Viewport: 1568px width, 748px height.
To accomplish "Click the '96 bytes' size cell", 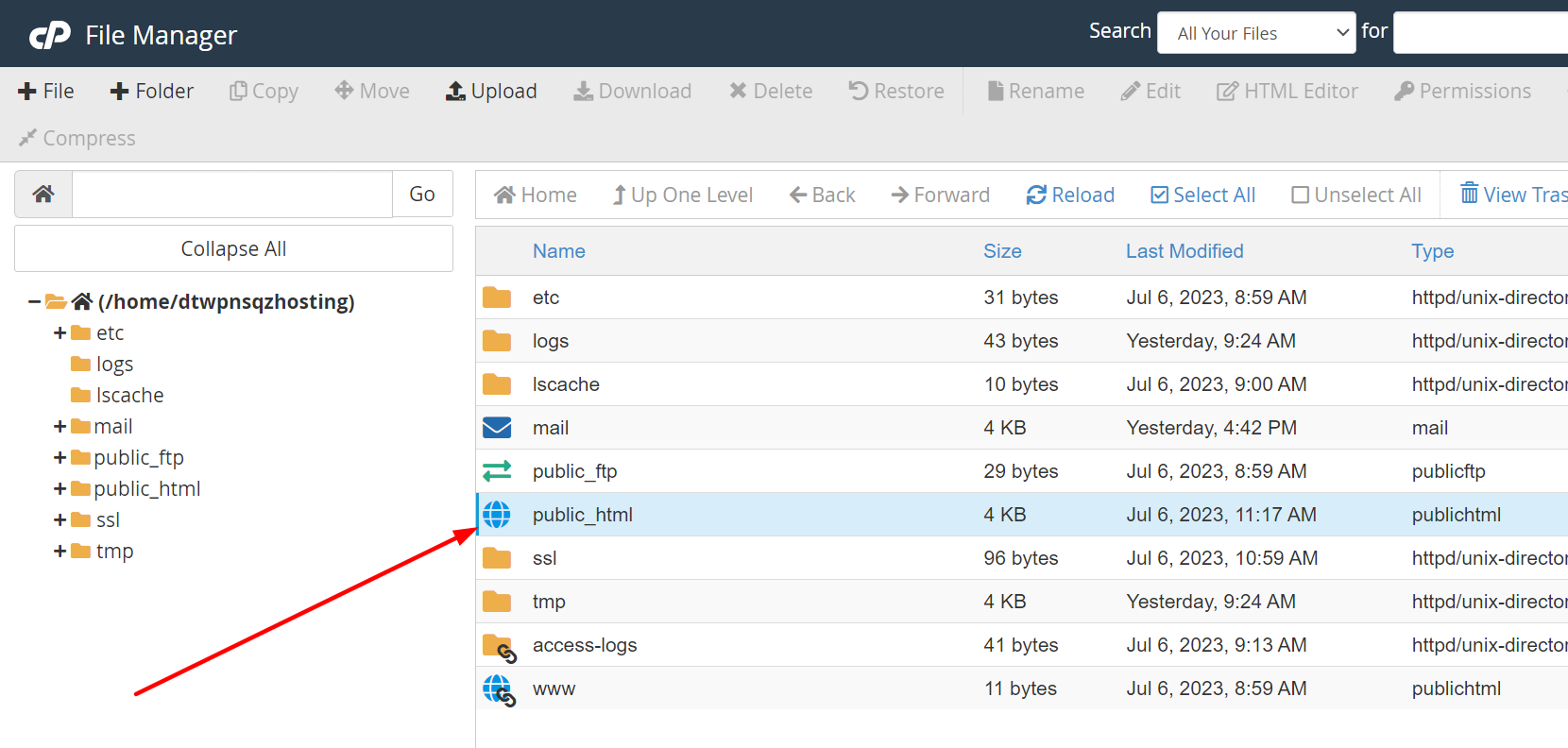I will 1020,558.
